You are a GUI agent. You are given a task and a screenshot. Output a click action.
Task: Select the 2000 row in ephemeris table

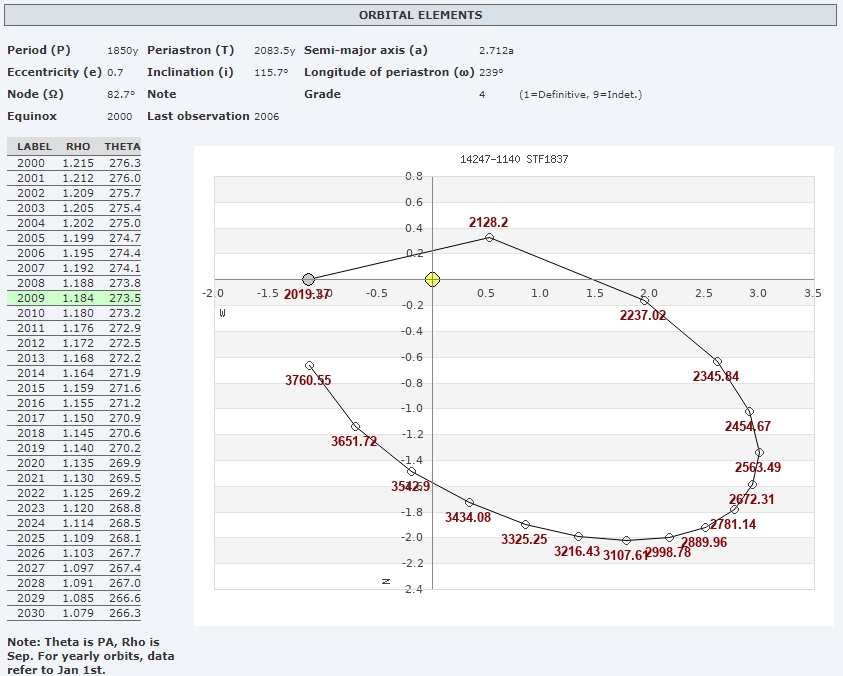(x=75, y=163)
